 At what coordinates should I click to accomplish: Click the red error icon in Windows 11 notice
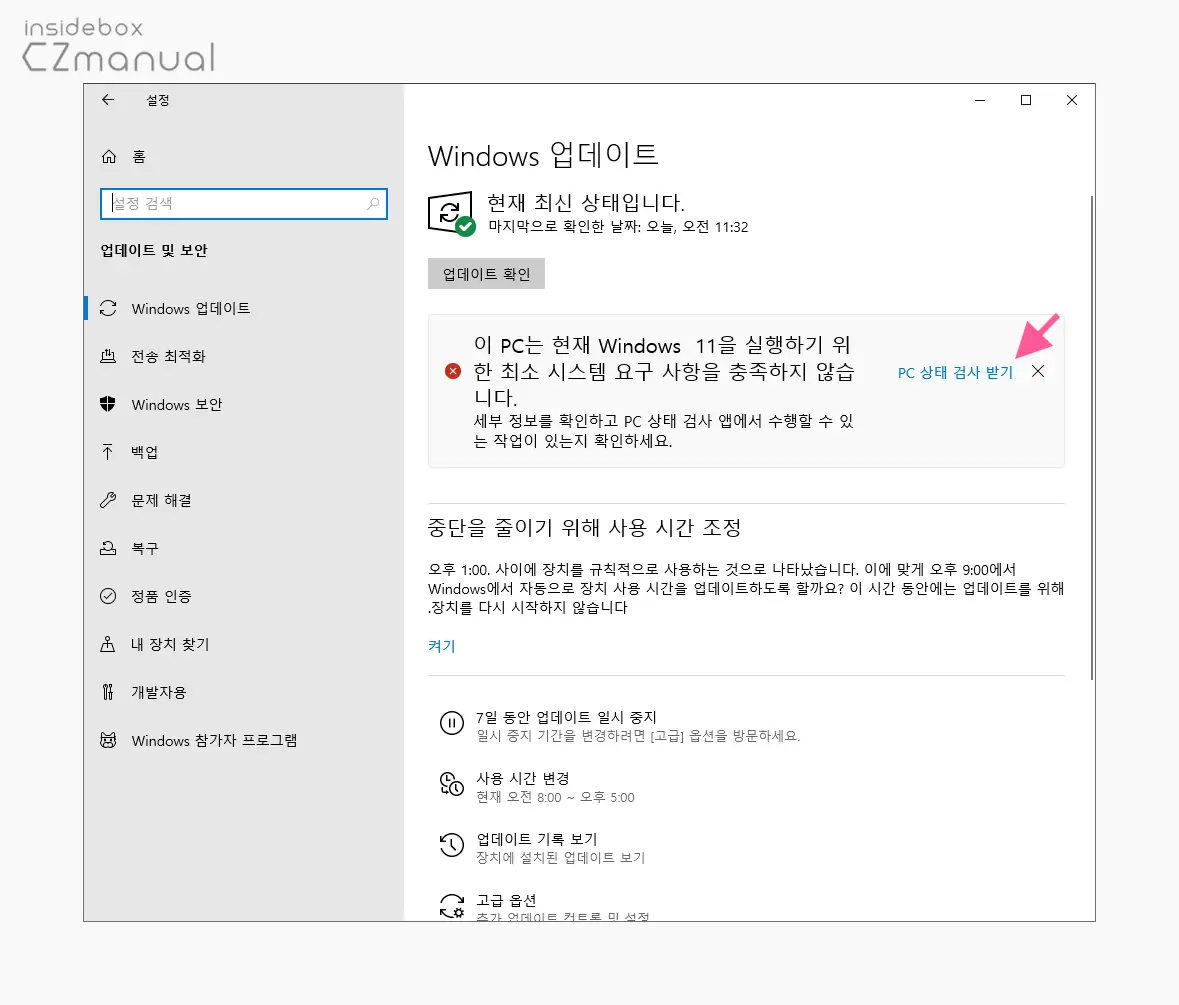pos(453,371)
